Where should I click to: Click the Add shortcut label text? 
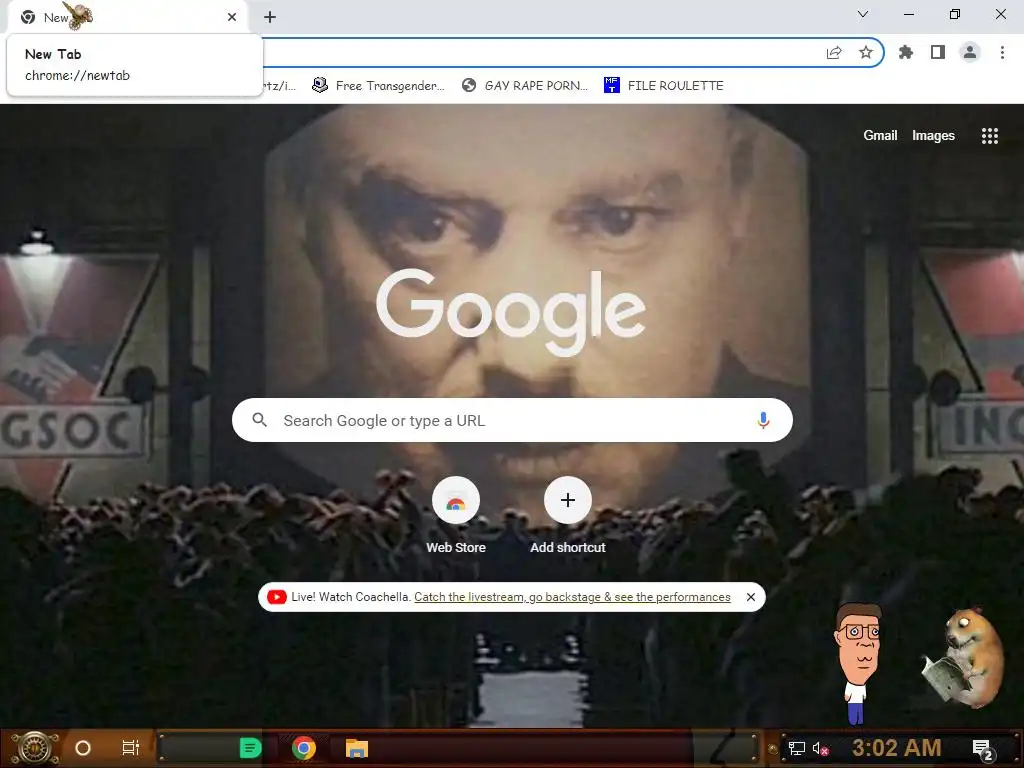(568, 548)
